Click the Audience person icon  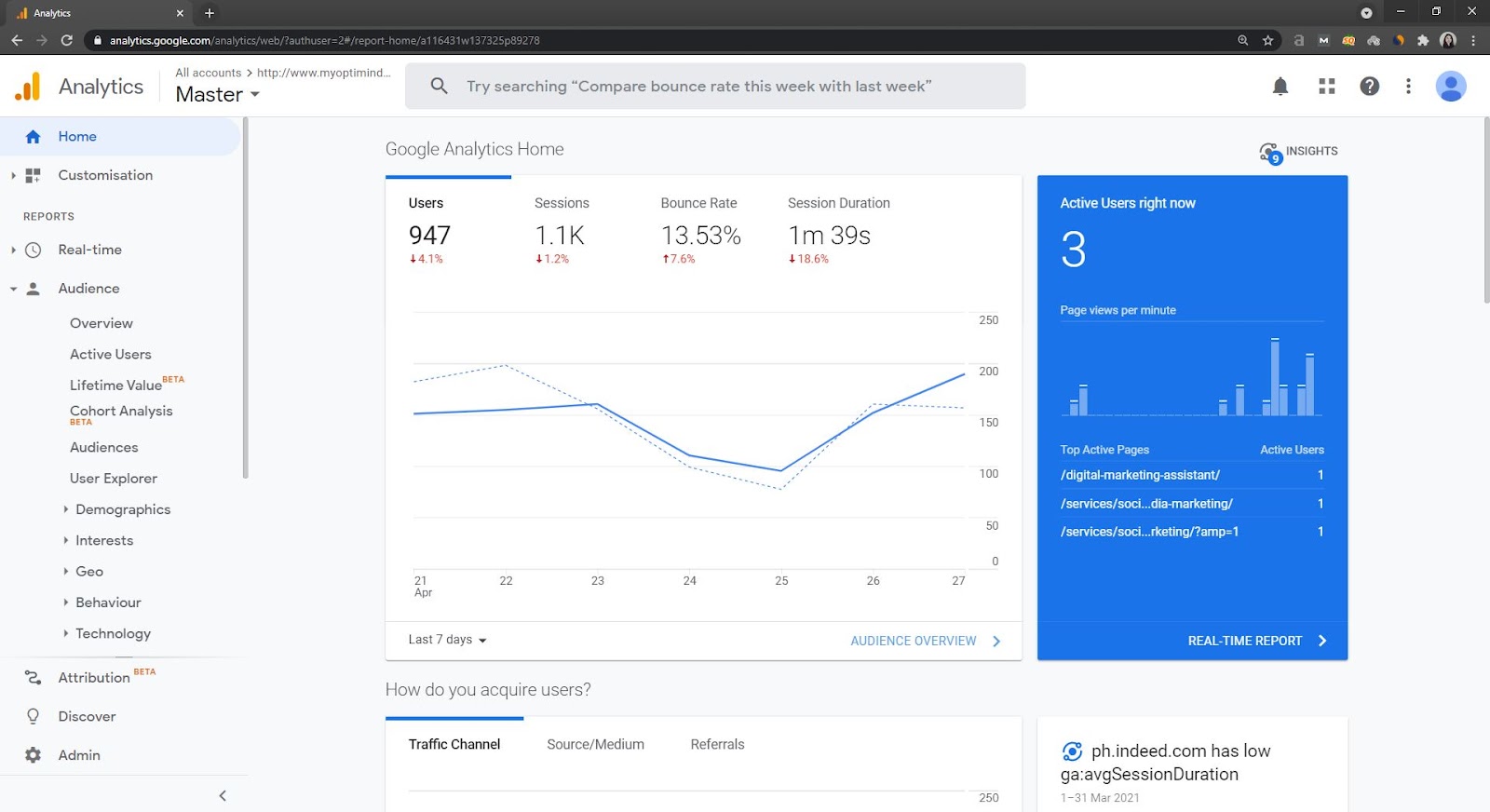point(34,289)
